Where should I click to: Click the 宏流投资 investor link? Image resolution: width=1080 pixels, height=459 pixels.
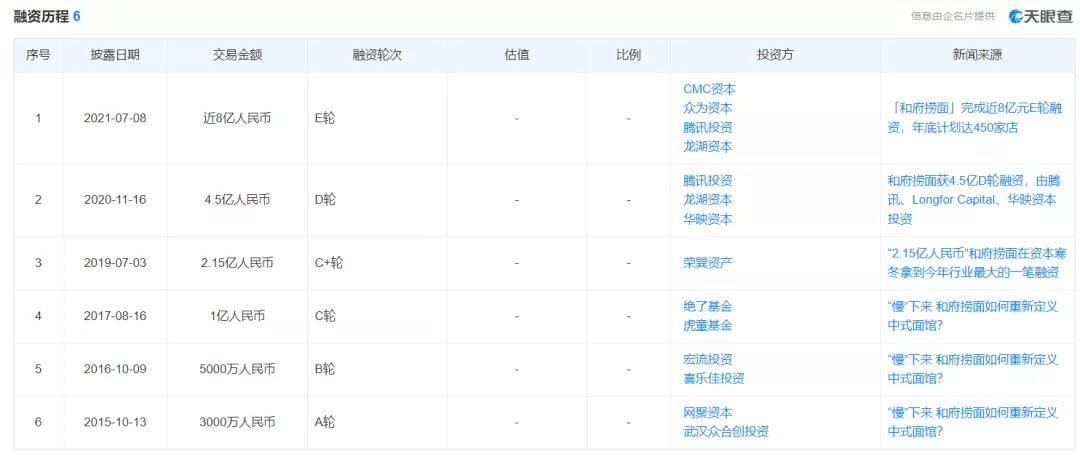tap(707, 359)
